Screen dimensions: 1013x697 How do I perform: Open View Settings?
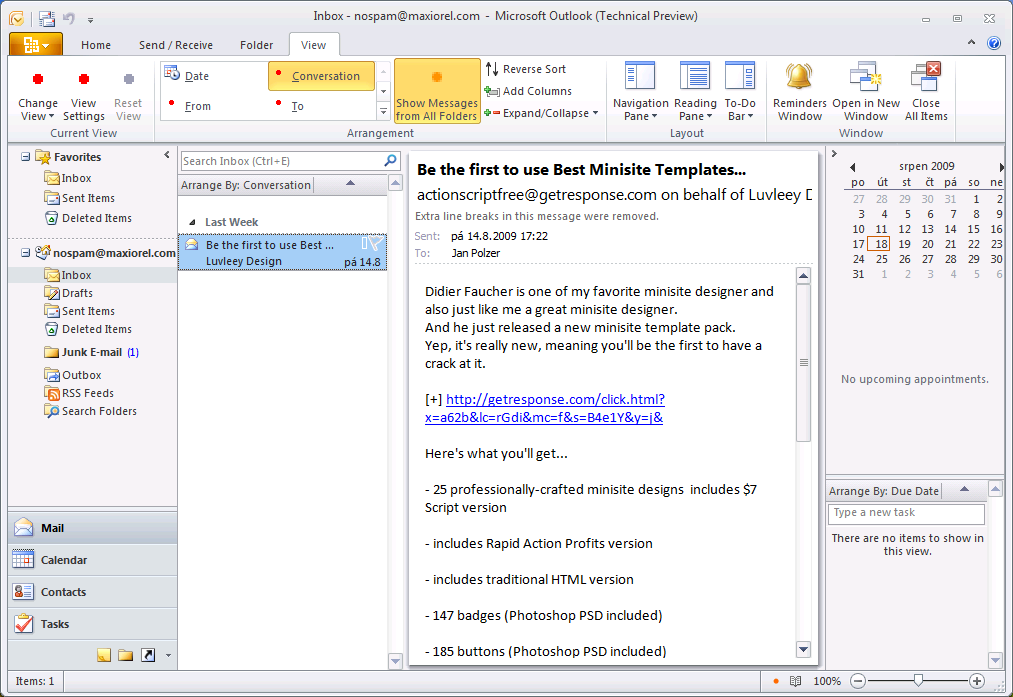83,94
